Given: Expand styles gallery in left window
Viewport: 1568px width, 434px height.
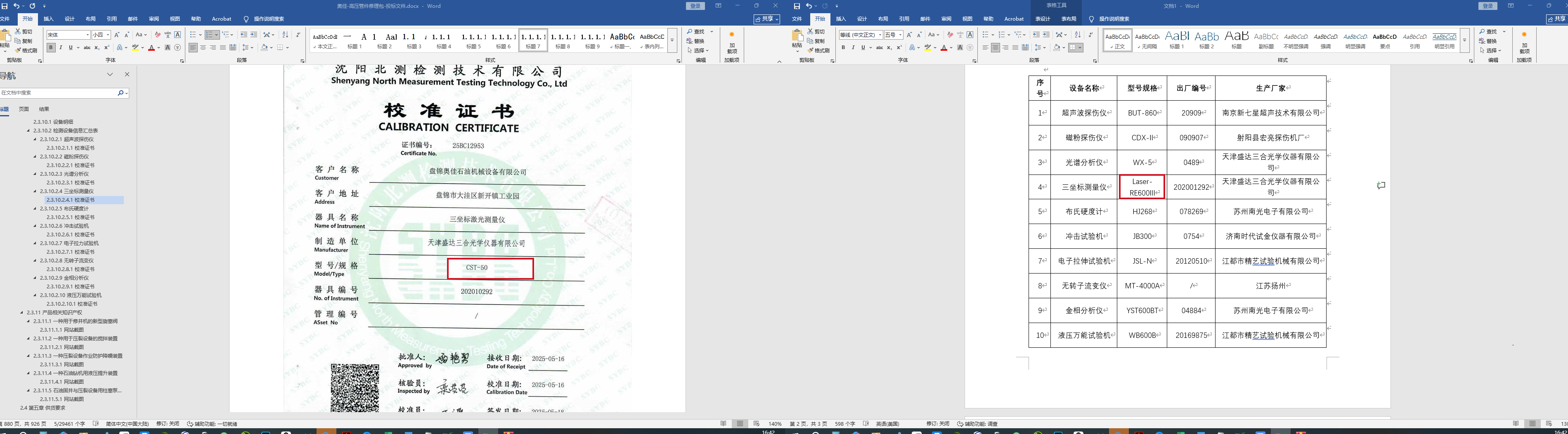Looking at the screenshot, I should pos(672,41).
